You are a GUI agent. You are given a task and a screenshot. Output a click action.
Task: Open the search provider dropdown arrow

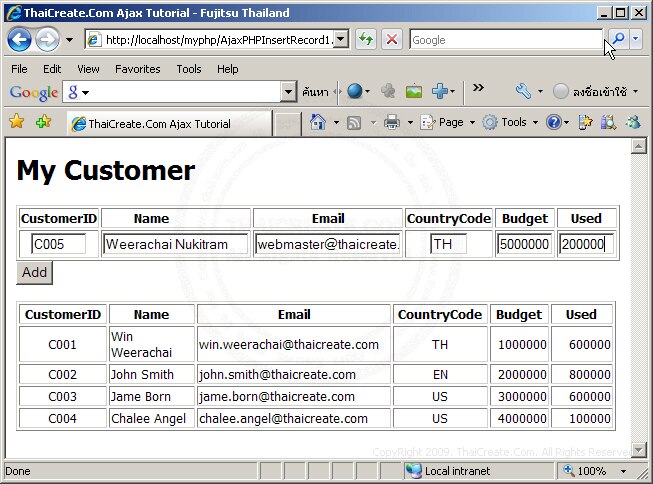click(x=636, y=39)
